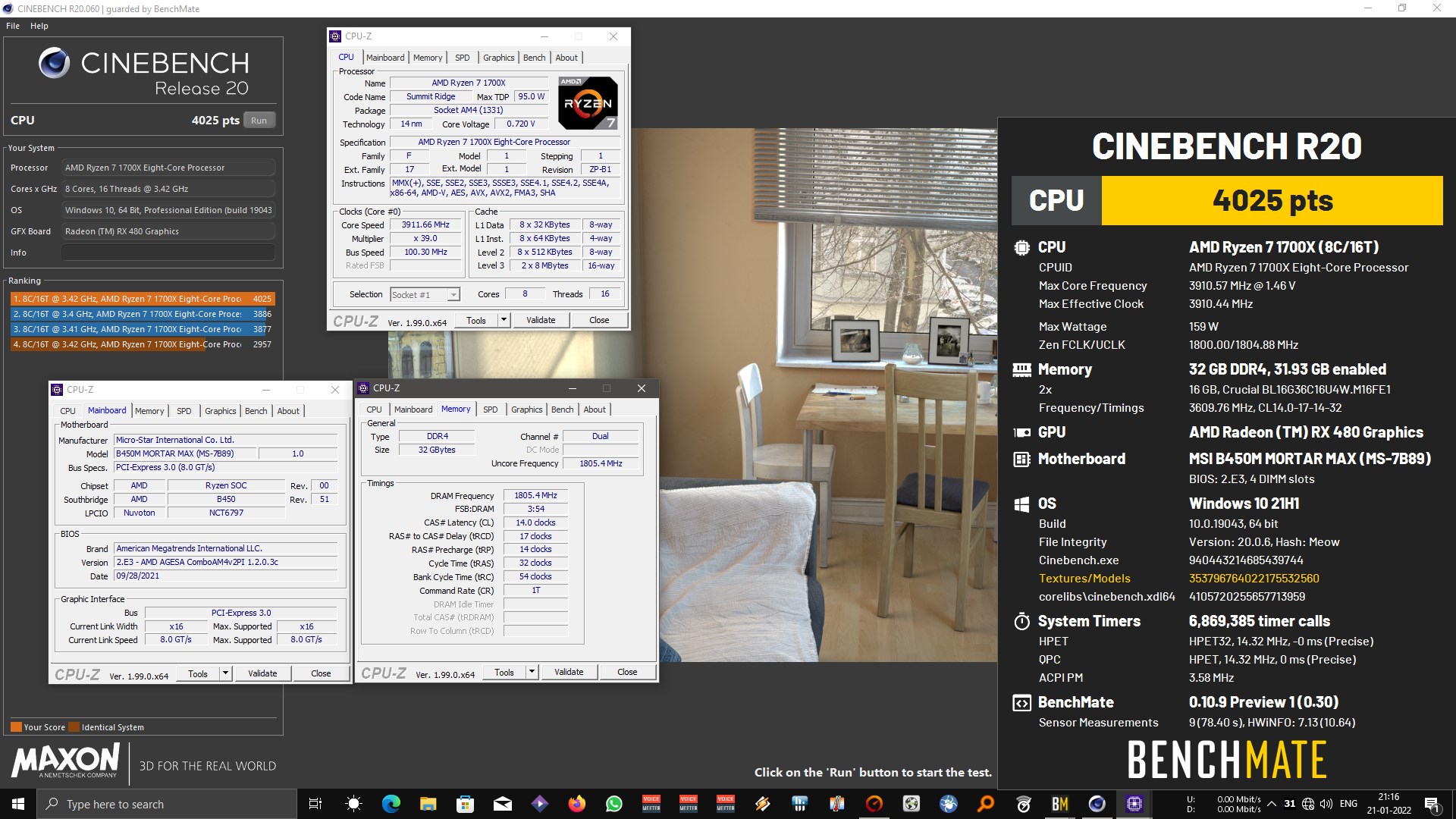Expand Tools dropdown arrow in the Memory window
1456x819 pixels.
click(532, 672)
